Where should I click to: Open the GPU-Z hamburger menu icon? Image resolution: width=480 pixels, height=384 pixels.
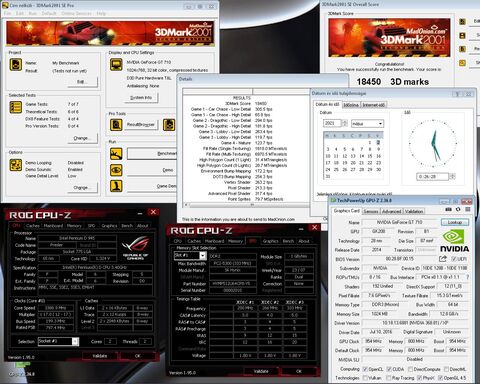[x=468, y=209]
